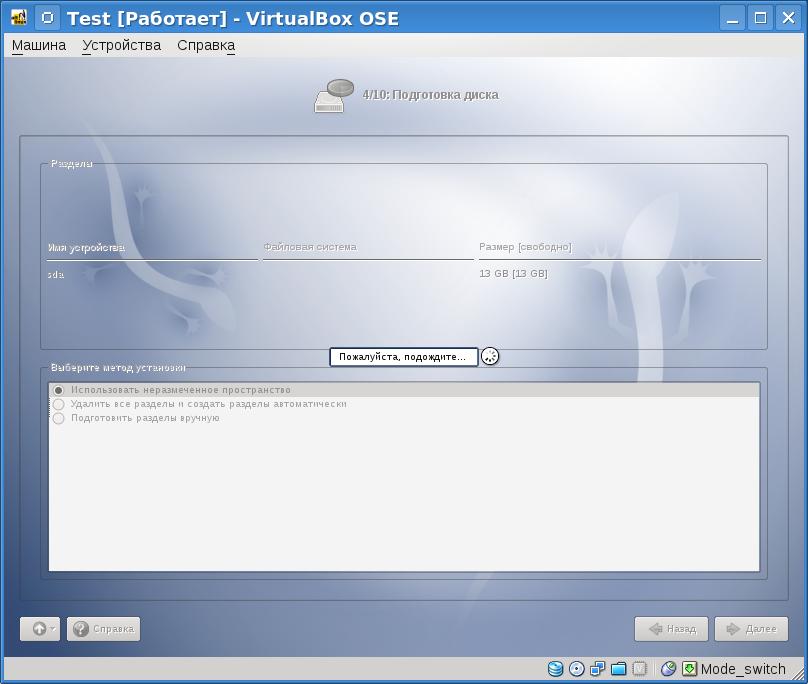Expand the installer options dropdown at bottom left

(40, 629)
